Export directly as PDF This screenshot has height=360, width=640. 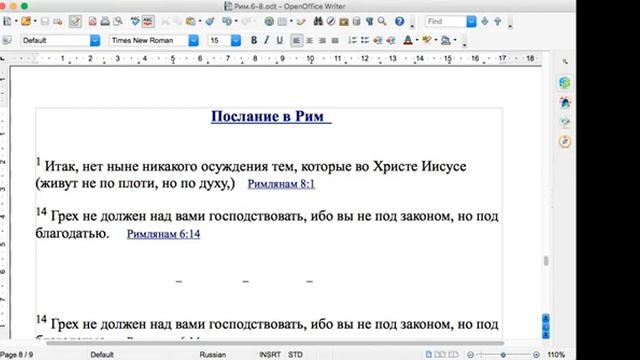(93, 21)
